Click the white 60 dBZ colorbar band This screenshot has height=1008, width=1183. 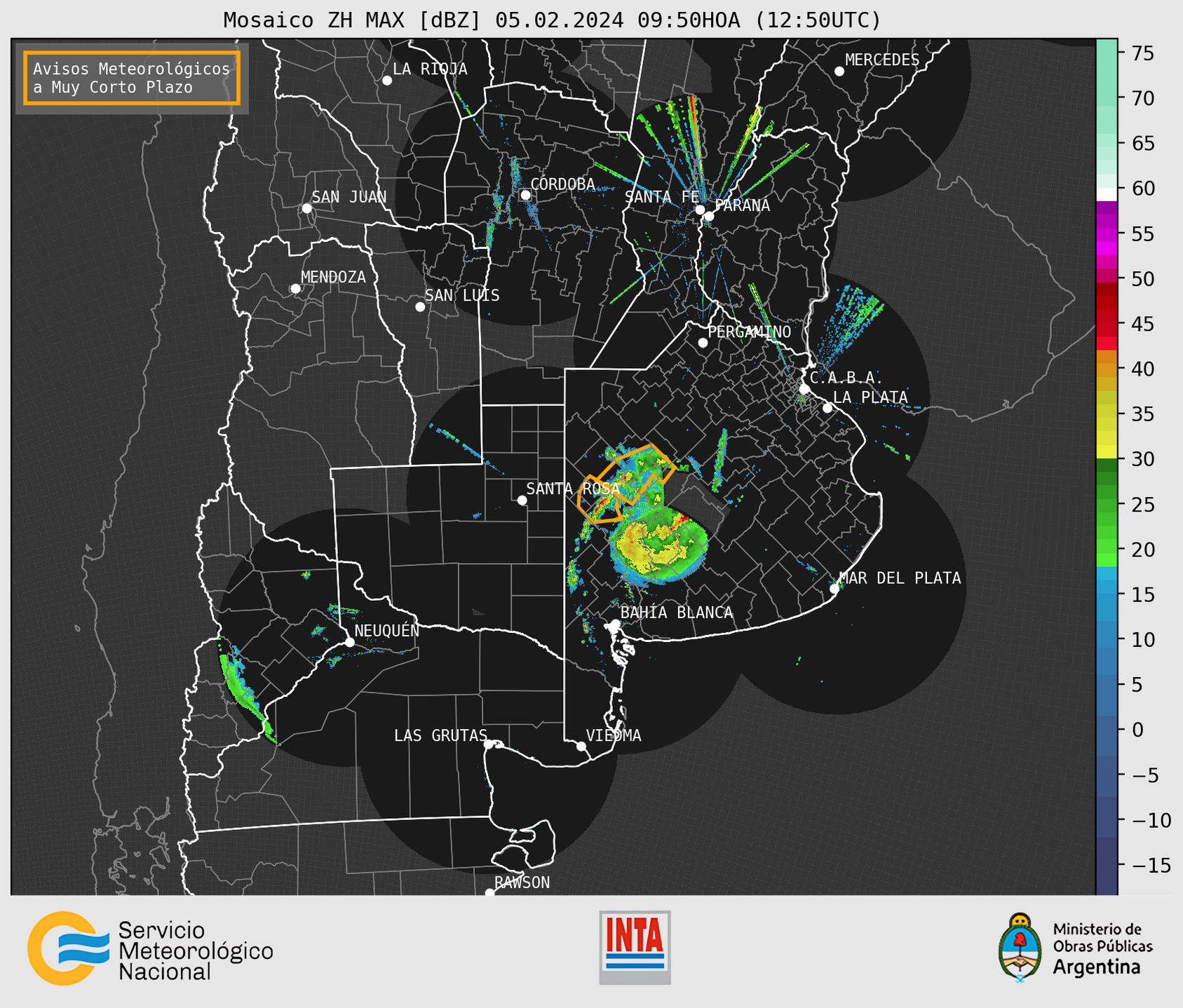[x=1107, y=194]
